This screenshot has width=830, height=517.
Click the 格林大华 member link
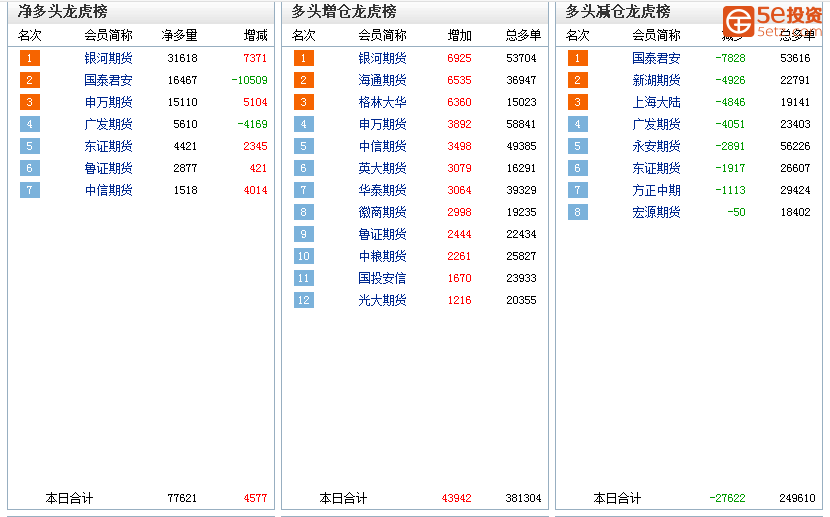(x=382, y=102)
